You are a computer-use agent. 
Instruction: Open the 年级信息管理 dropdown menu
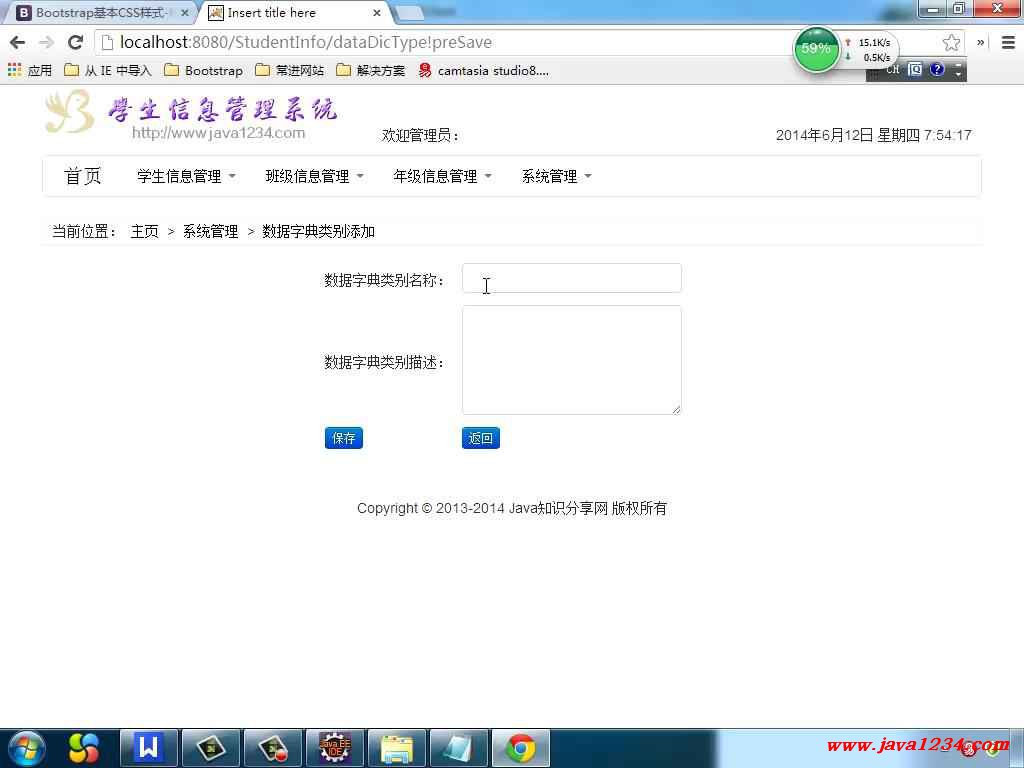[442, 176]
